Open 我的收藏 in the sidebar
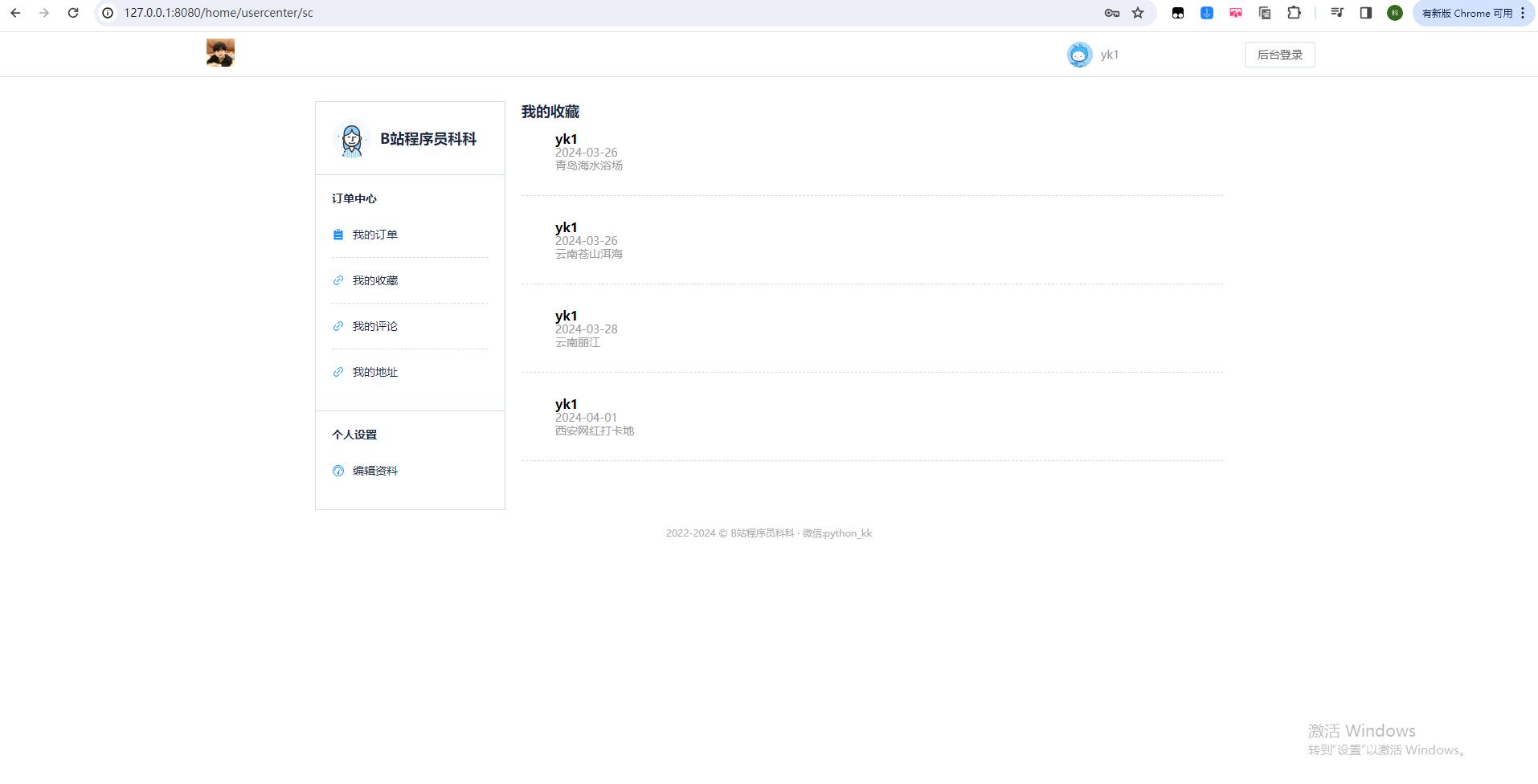 coord(375,280)
